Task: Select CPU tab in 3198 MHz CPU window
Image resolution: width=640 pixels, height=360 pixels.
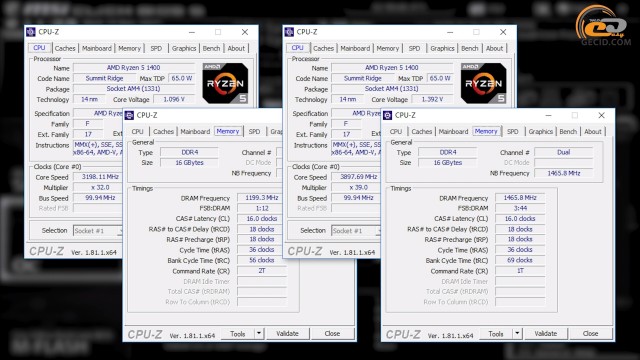Action: 39,48
